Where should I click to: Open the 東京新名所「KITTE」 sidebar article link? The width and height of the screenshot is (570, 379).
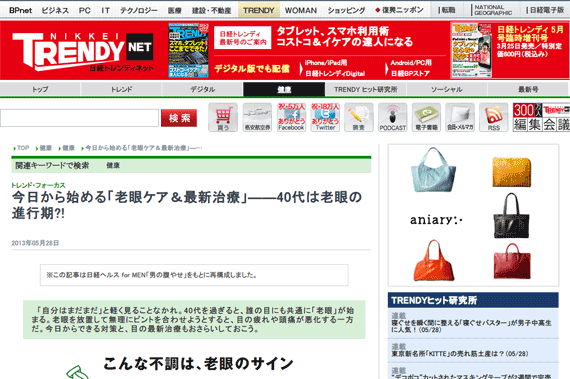[459, 353]
